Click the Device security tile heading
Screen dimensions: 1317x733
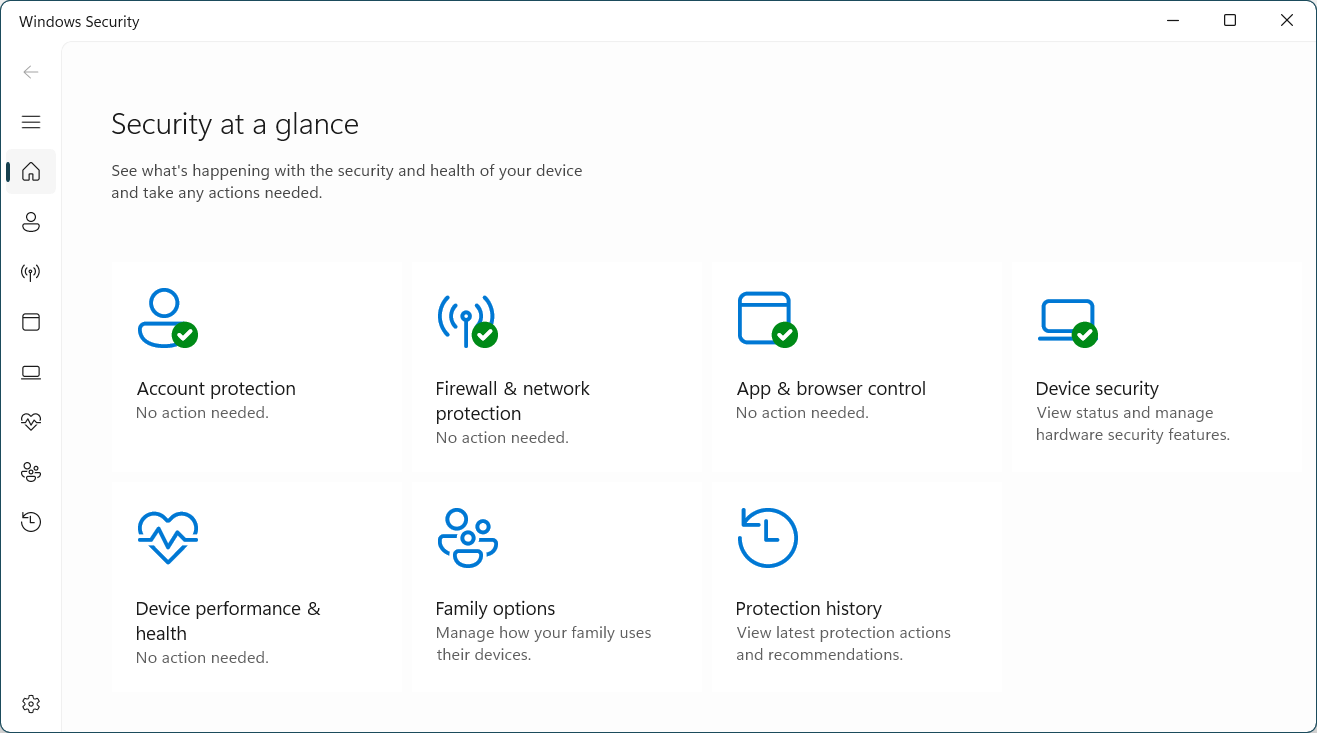(1097, 389)
